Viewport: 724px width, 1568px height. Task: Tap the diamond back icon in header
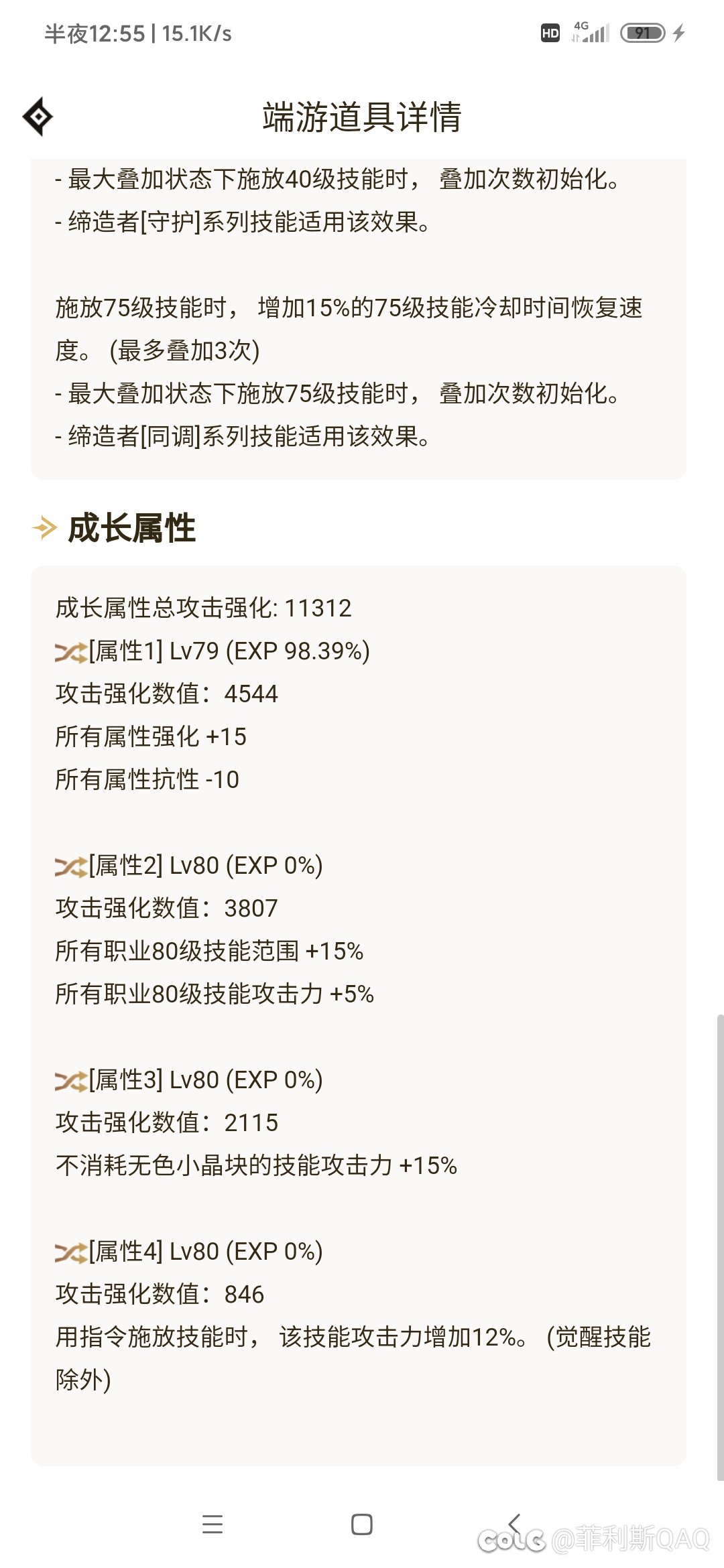[38, 117]
